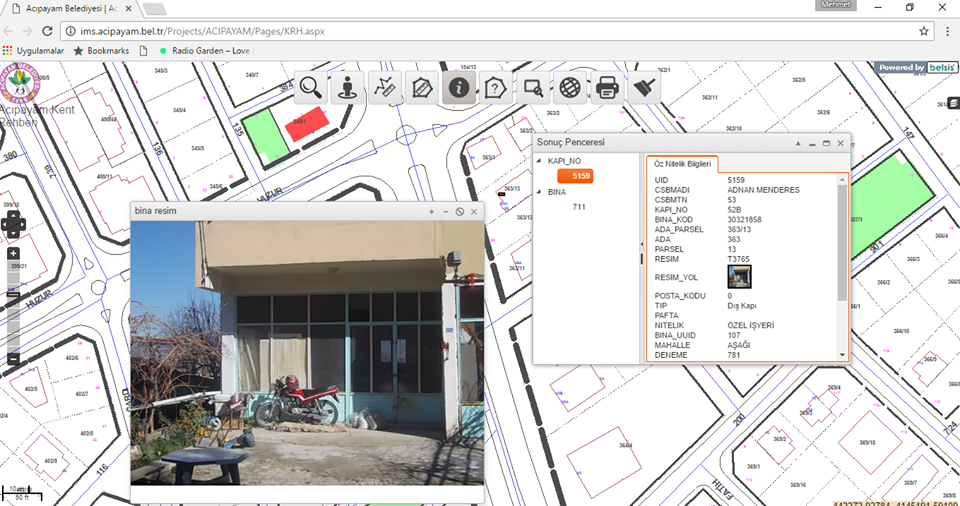This screenshot has height=506, width=960.
Task: Select the polygon query tool with question mark
Action: click(x=495, y=88)
